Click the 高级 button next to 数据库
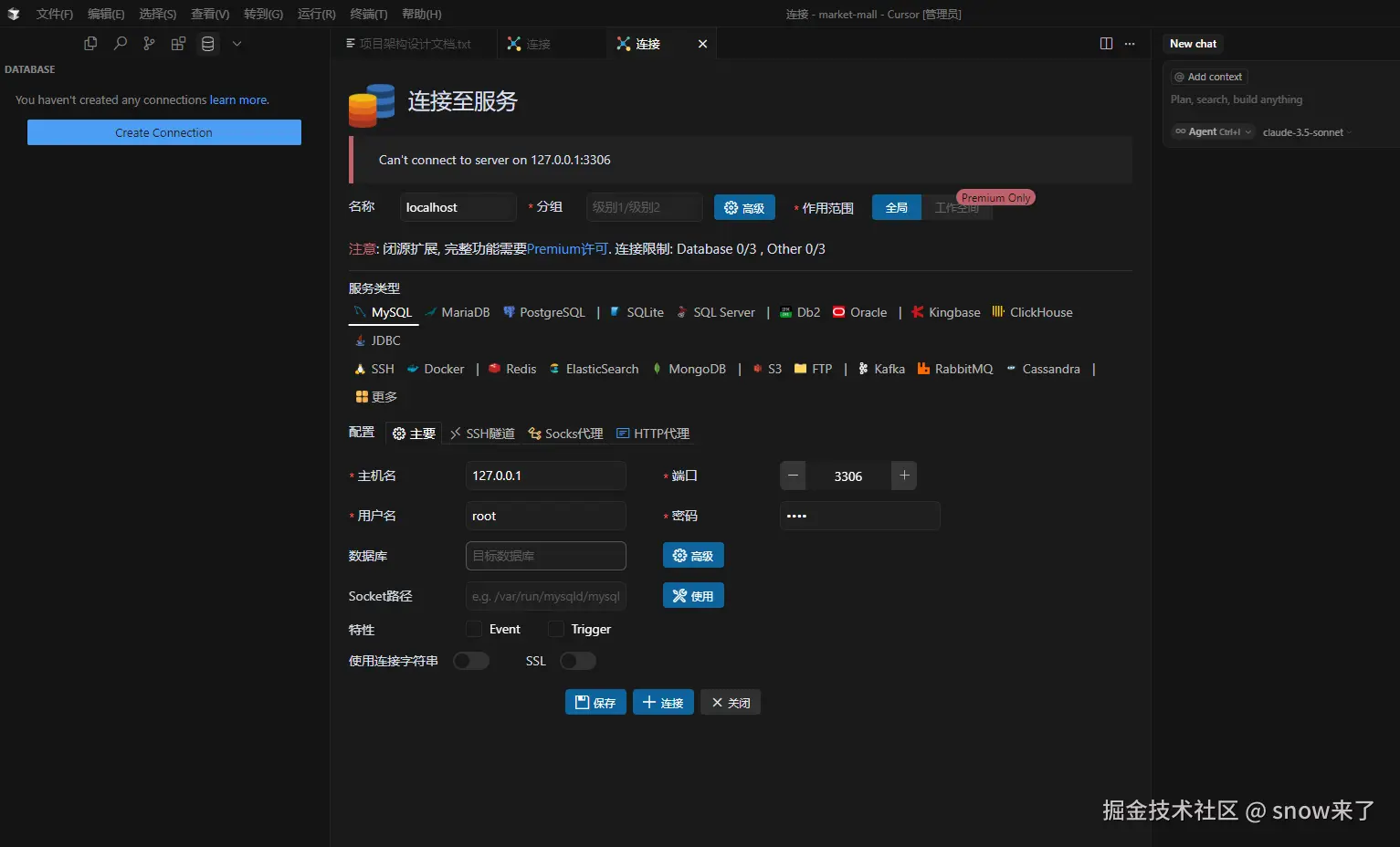 tap(693, 556)
